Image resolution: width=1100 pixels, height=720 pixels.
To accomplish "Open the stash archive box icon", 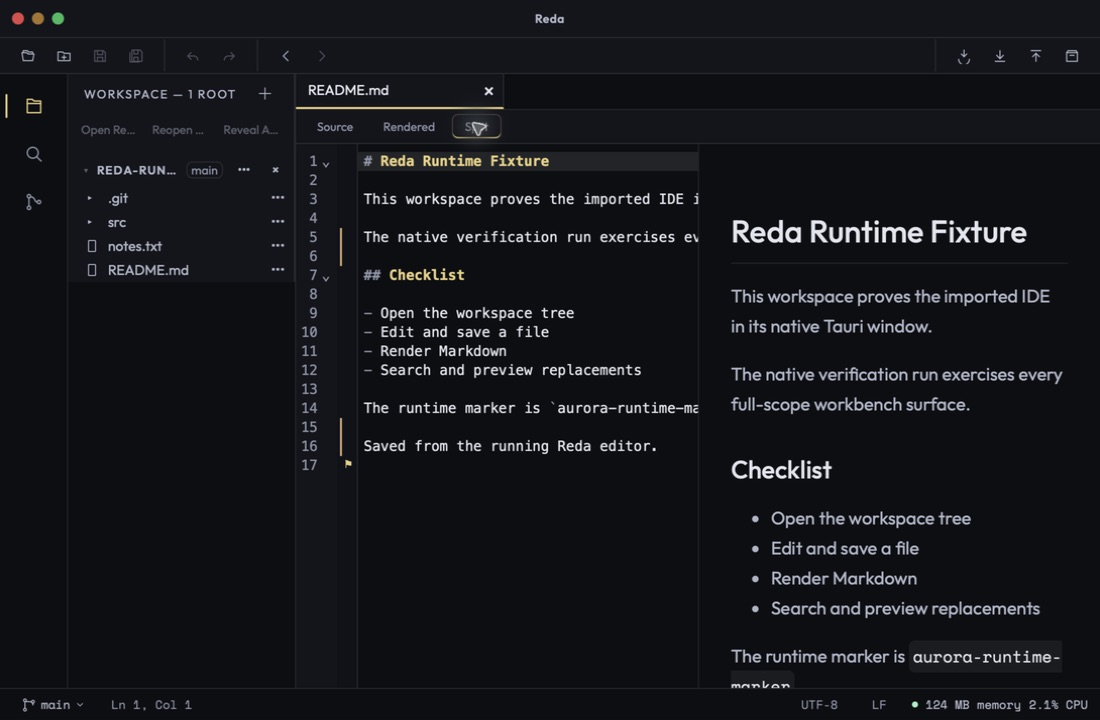I will pos(1072,56).
